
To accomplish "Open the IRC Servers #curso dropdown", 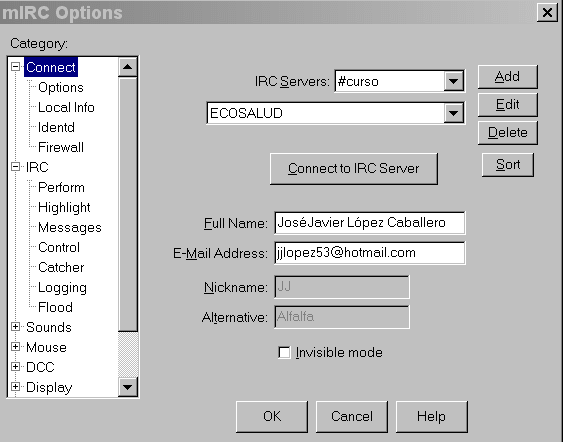I will point(453,81).
